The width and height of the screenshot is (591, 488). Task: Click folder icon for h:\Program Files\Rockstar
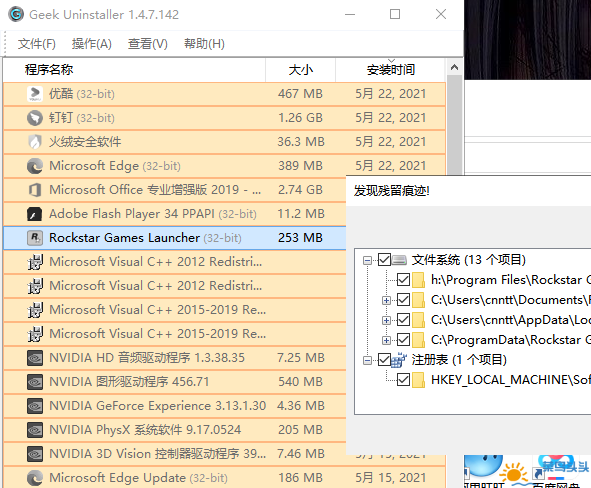coord(418,280)
